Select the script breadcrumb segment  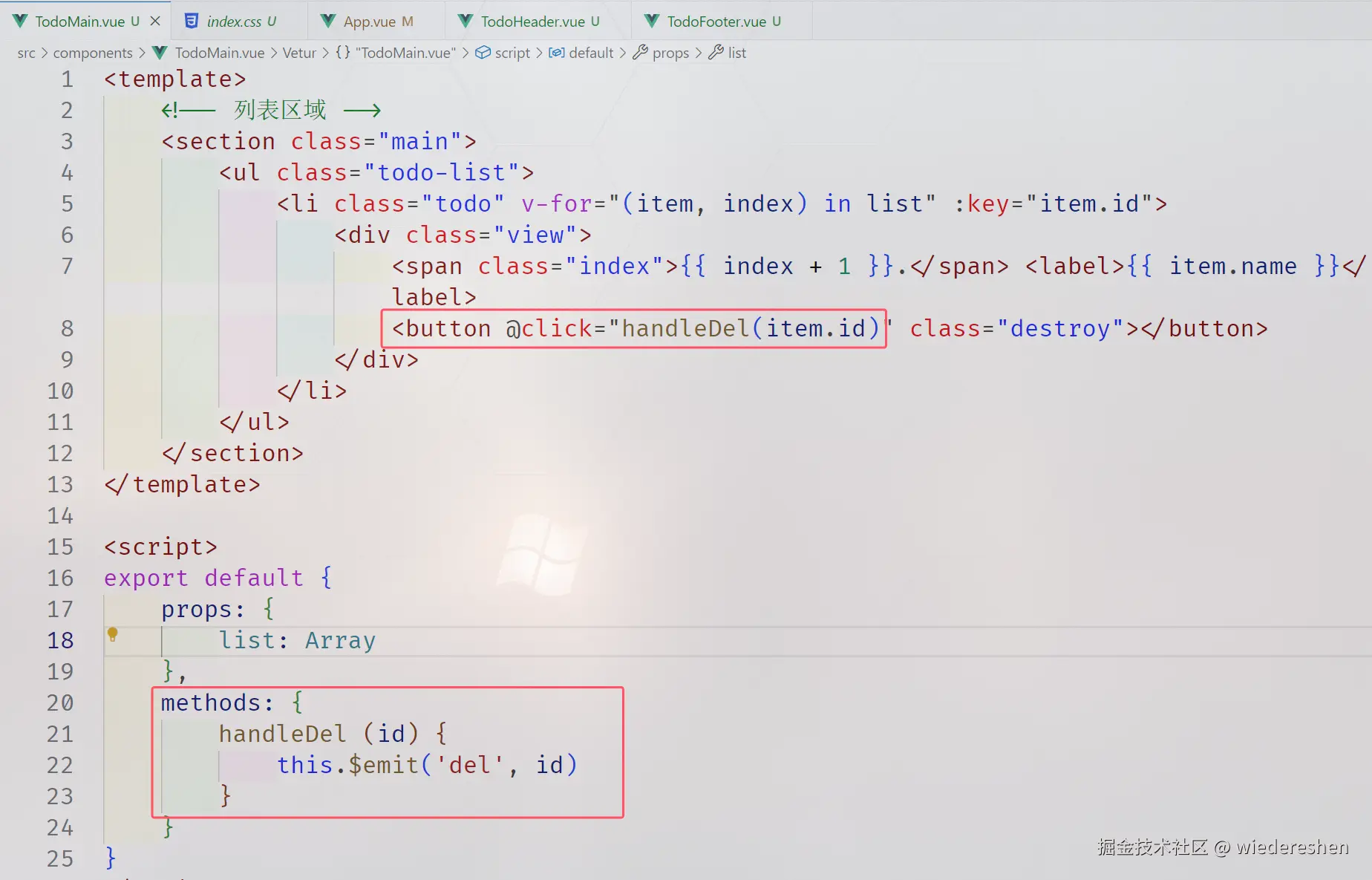point(512,53)
